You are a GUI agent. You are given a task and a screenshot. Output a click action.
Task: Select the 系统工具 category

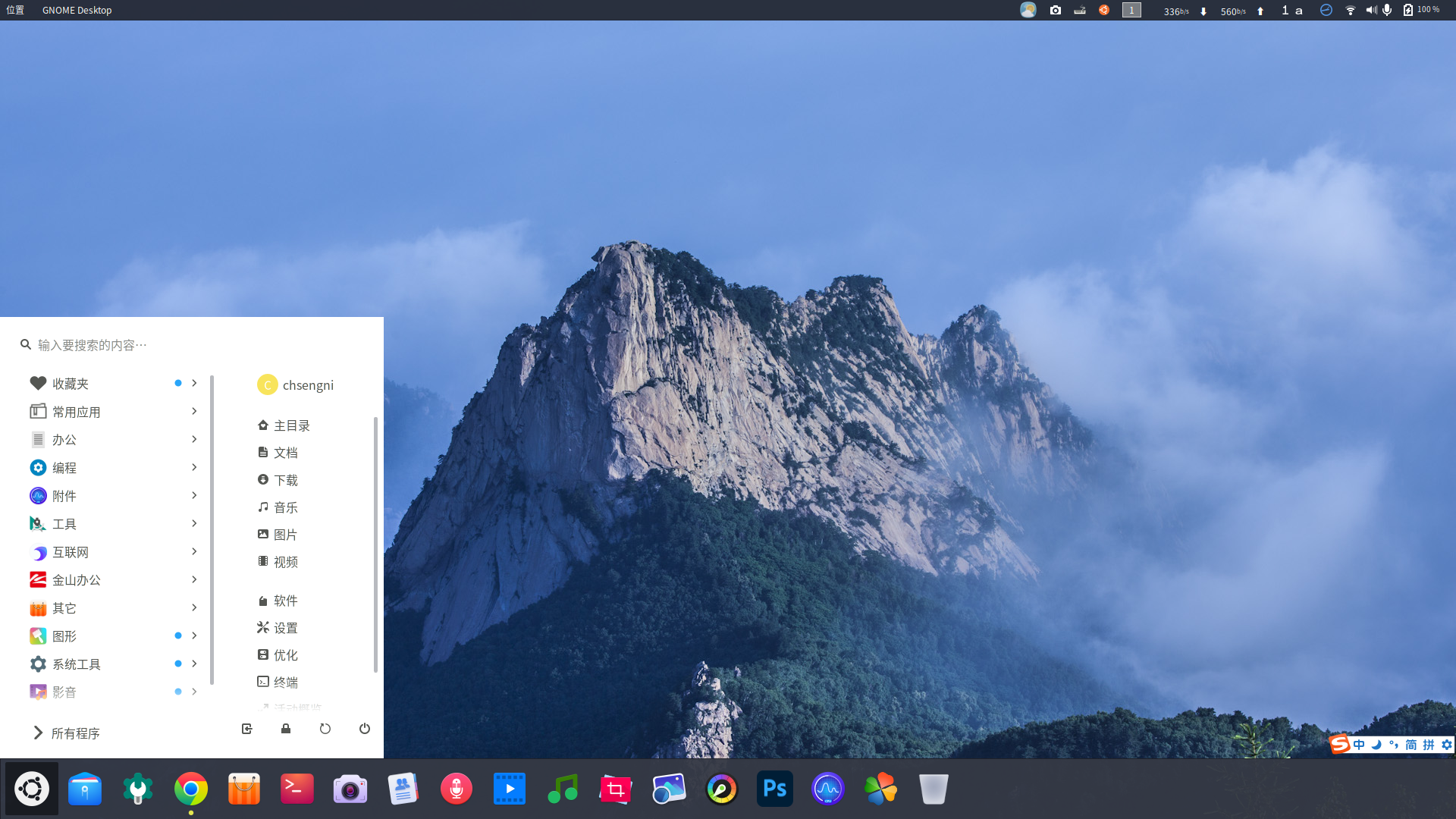click(76, 664)
